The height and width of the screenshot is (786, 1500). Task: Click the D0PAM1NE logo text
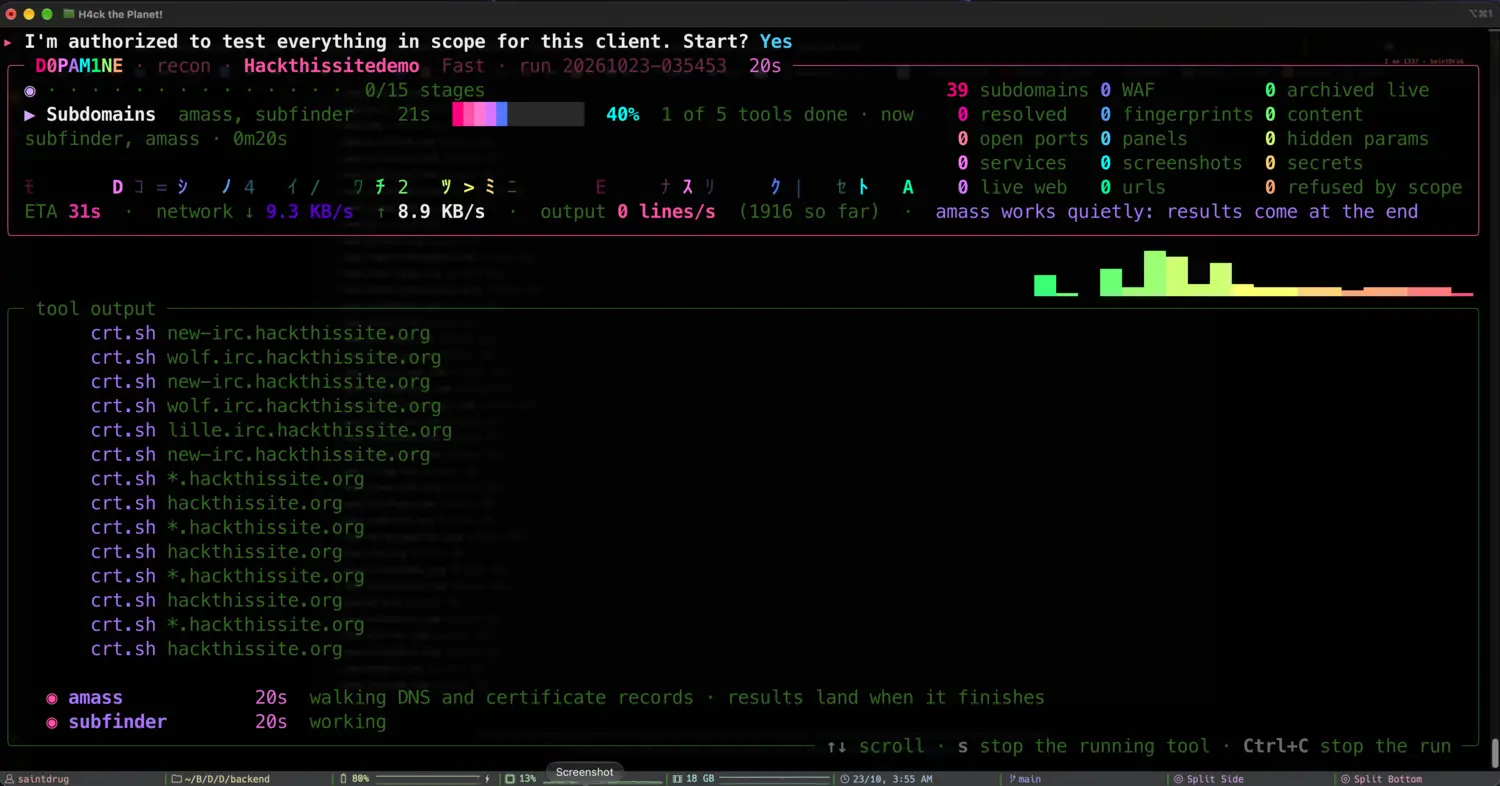pos(79,66)
